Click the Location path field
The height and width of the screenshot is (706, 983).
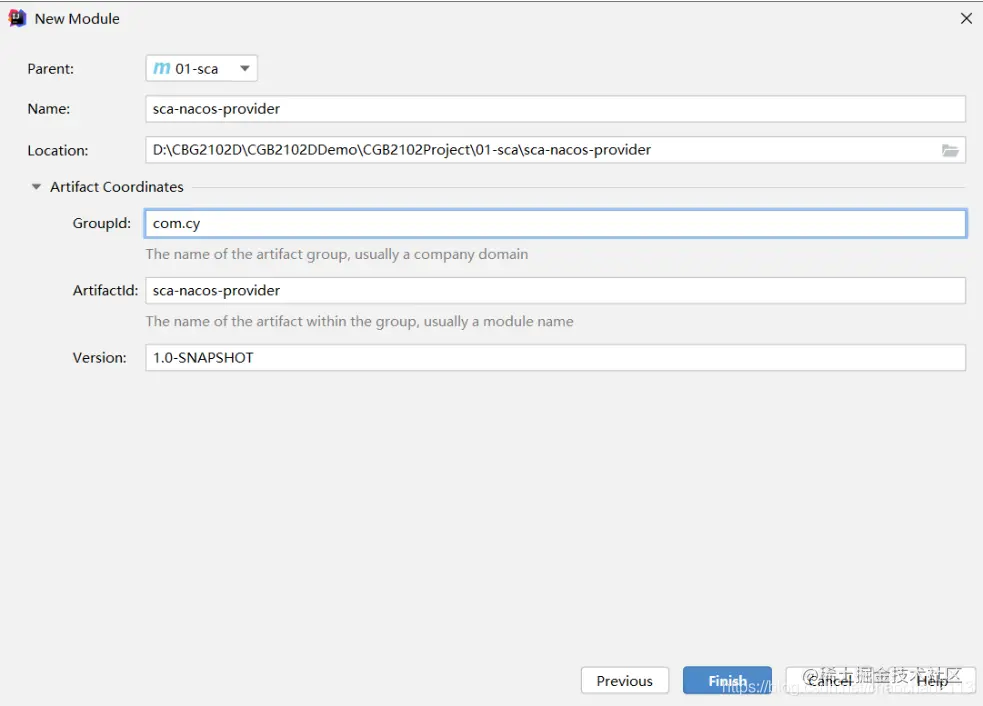tap(555, 150)
